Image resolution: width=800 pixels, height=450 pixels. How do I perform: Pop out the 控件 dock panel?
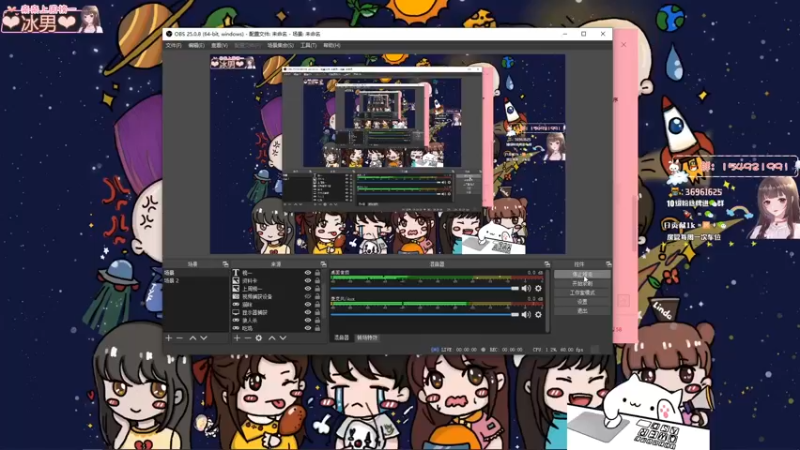[608, 264]
